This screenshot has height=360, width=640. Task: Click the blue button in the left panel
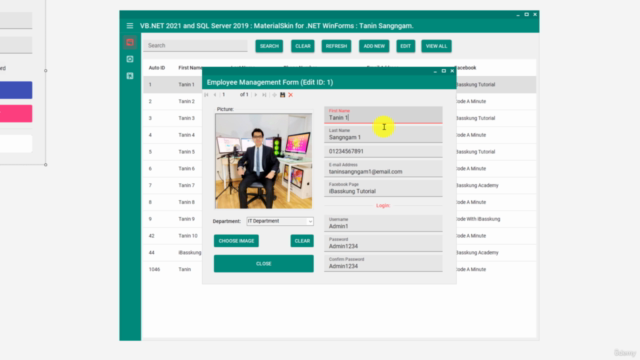click(16, 90)
